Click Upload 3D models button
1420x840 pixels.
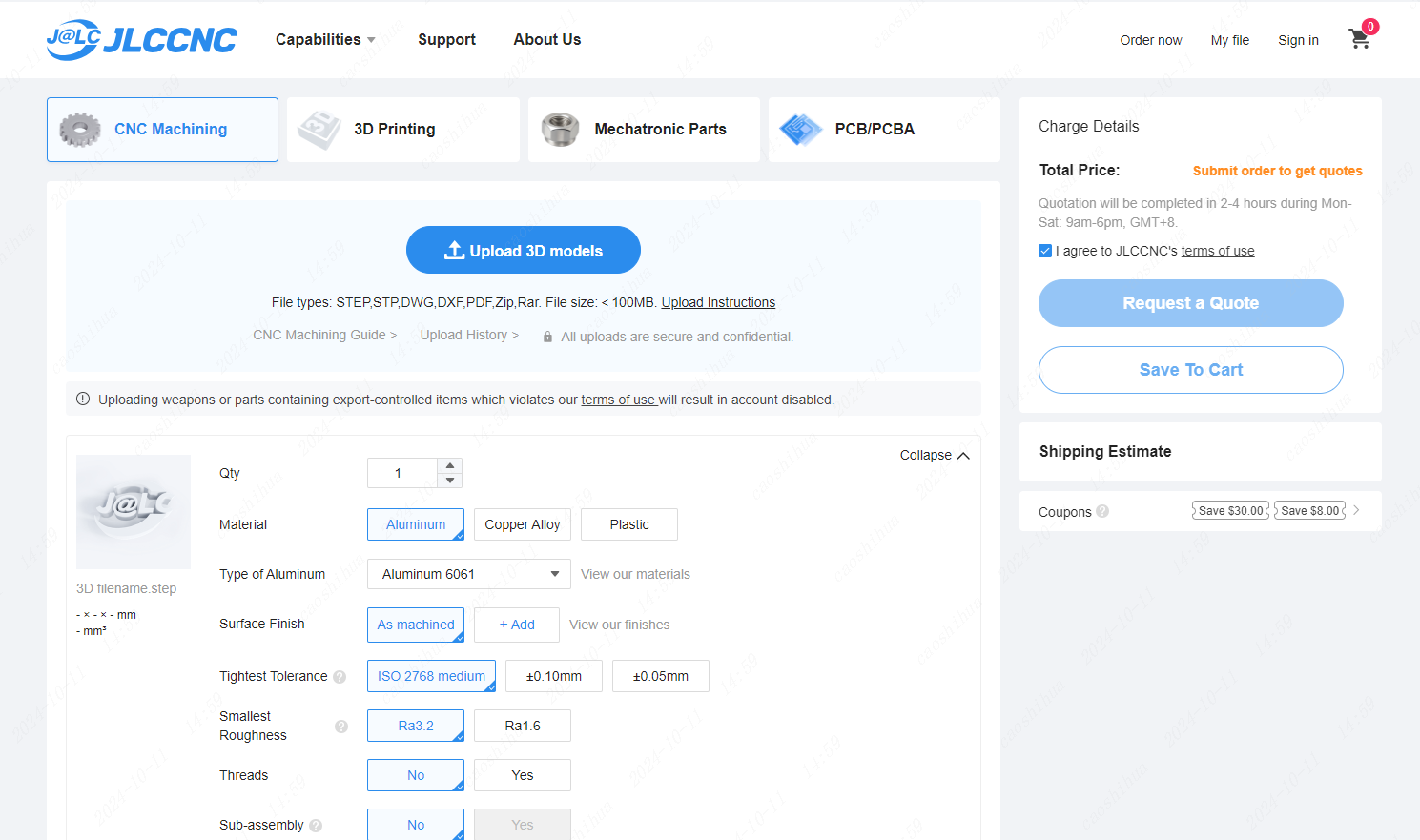(x=524, y=250)
